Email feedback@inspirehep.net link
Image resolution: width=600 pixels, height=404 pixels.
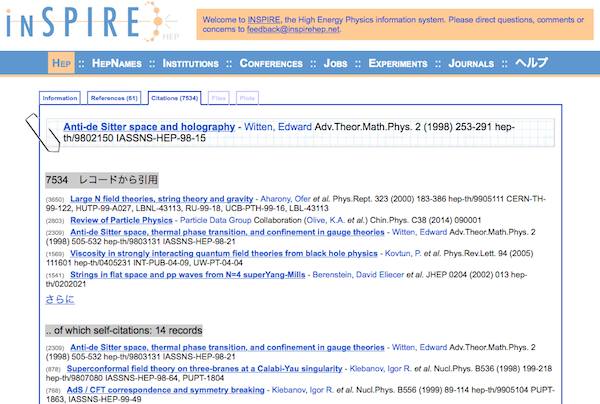click(x=293, y=29)
